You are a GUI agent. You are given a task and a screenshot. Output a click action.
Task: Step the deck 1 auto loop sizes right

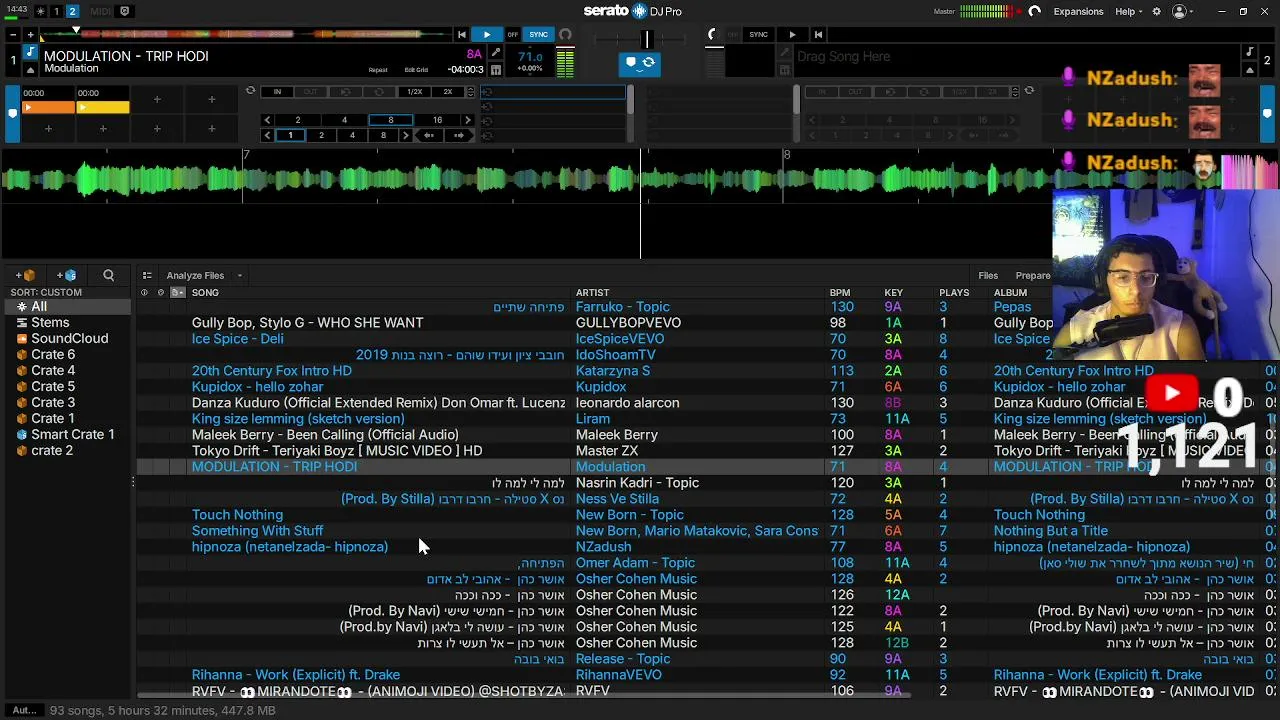[467, 120]
